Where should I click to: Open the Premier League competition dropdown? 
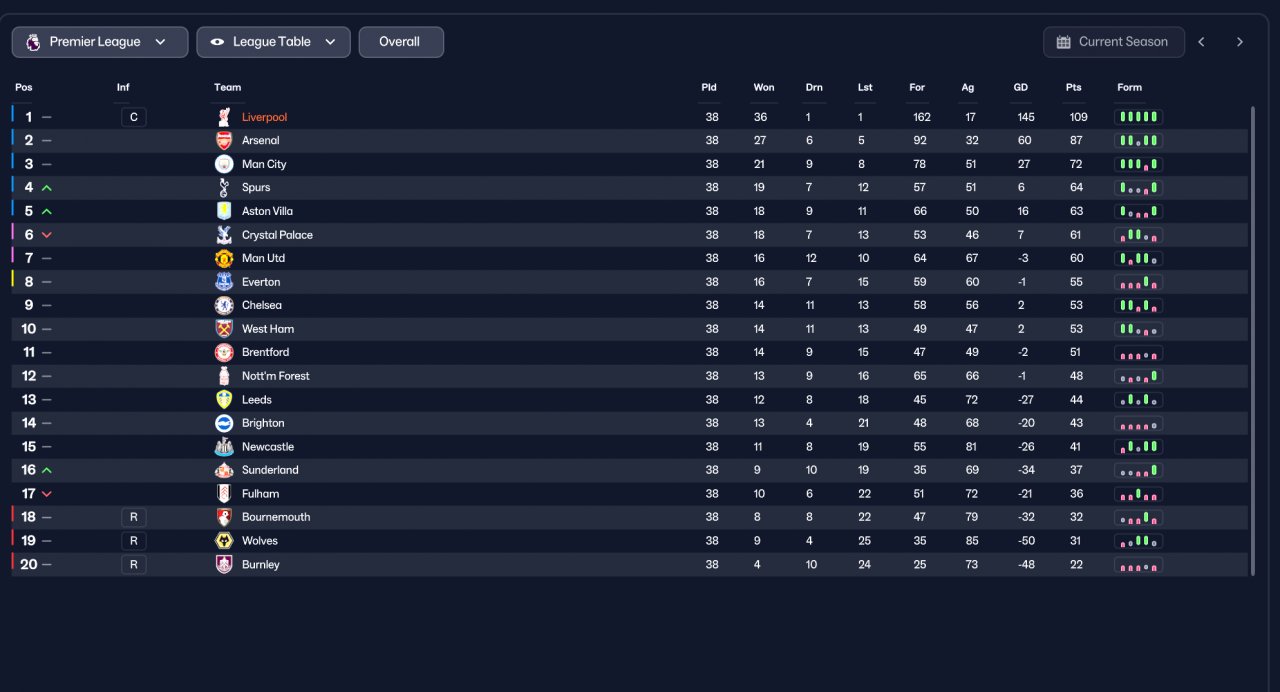(100, 42)
